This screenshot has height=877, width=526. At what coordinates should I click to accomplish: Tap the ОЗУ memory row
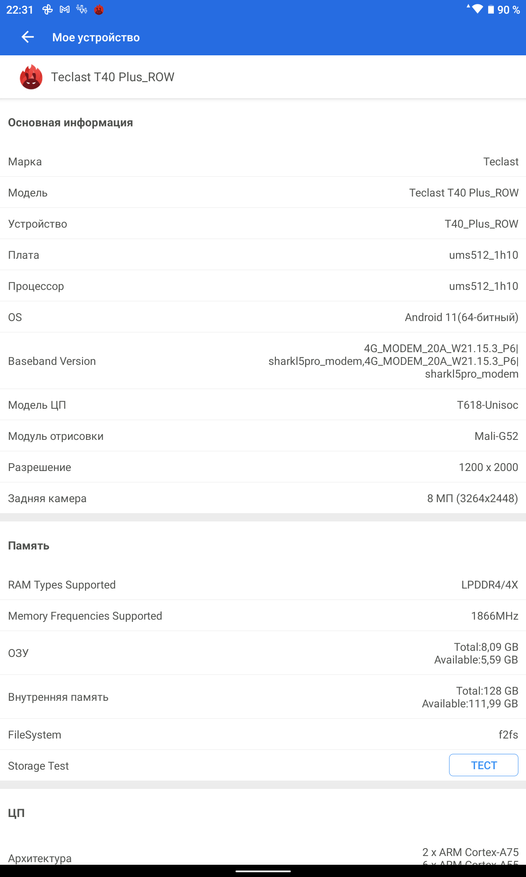[263, 653]
